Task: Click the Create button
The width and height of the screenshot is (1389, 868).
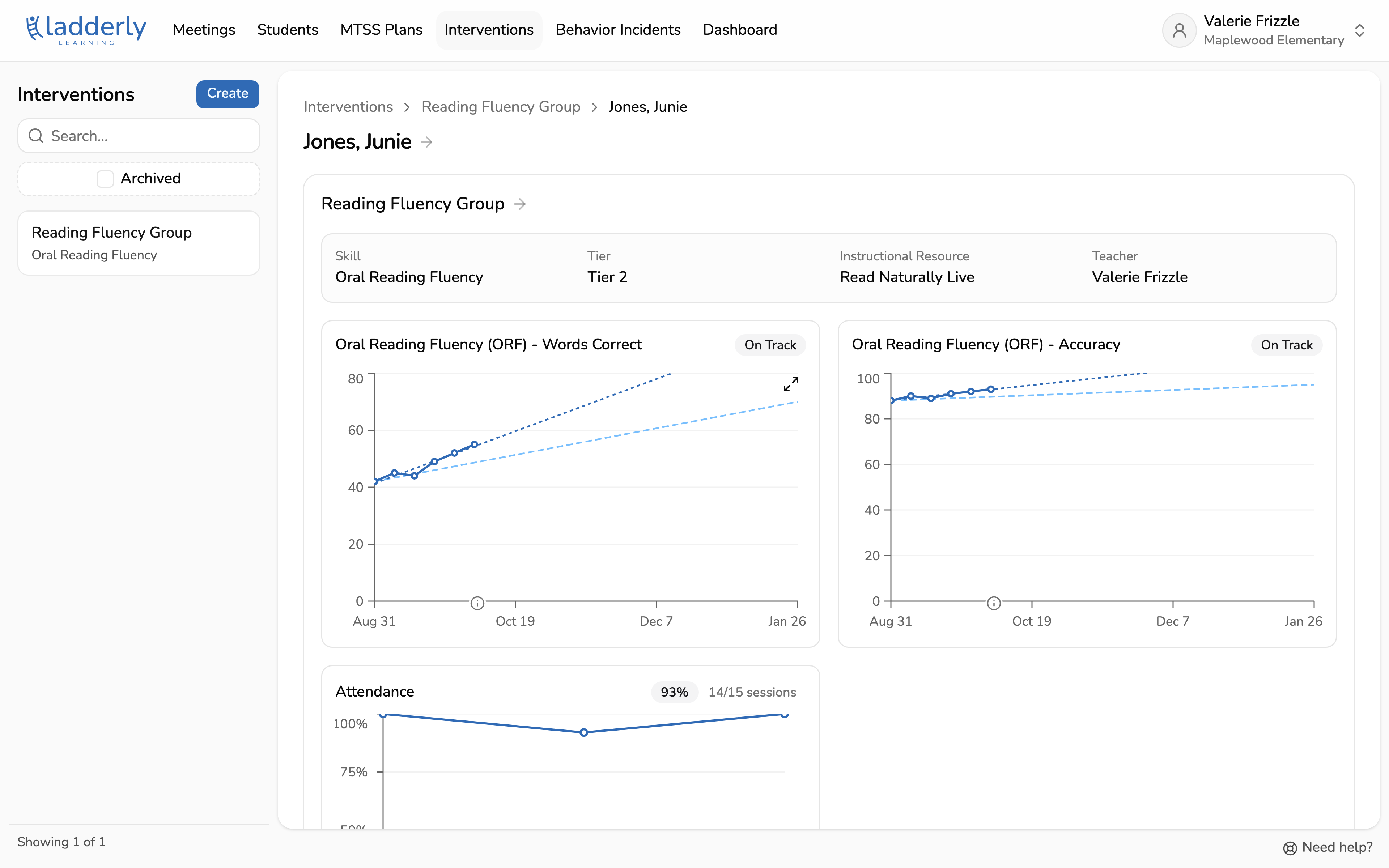Action: (227, 94)
